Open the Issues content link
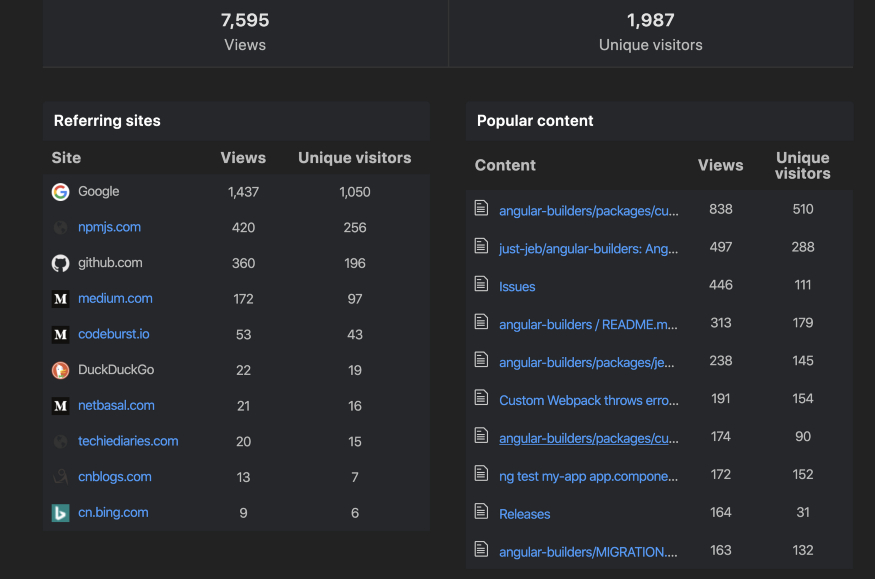Viewport: 875px width, 579px height. click(517, 287)
